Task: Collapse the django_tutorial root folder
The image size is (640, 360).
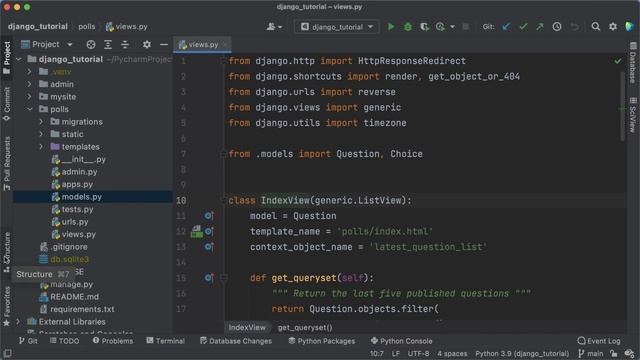Action: click(x=19, y=60)
